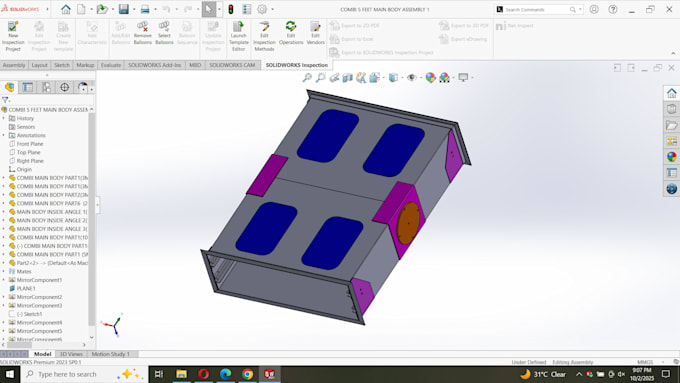Expand the Annotations tree node
Image resolution: width=680 pixels, height=383 pixels.
pos(4,135)
